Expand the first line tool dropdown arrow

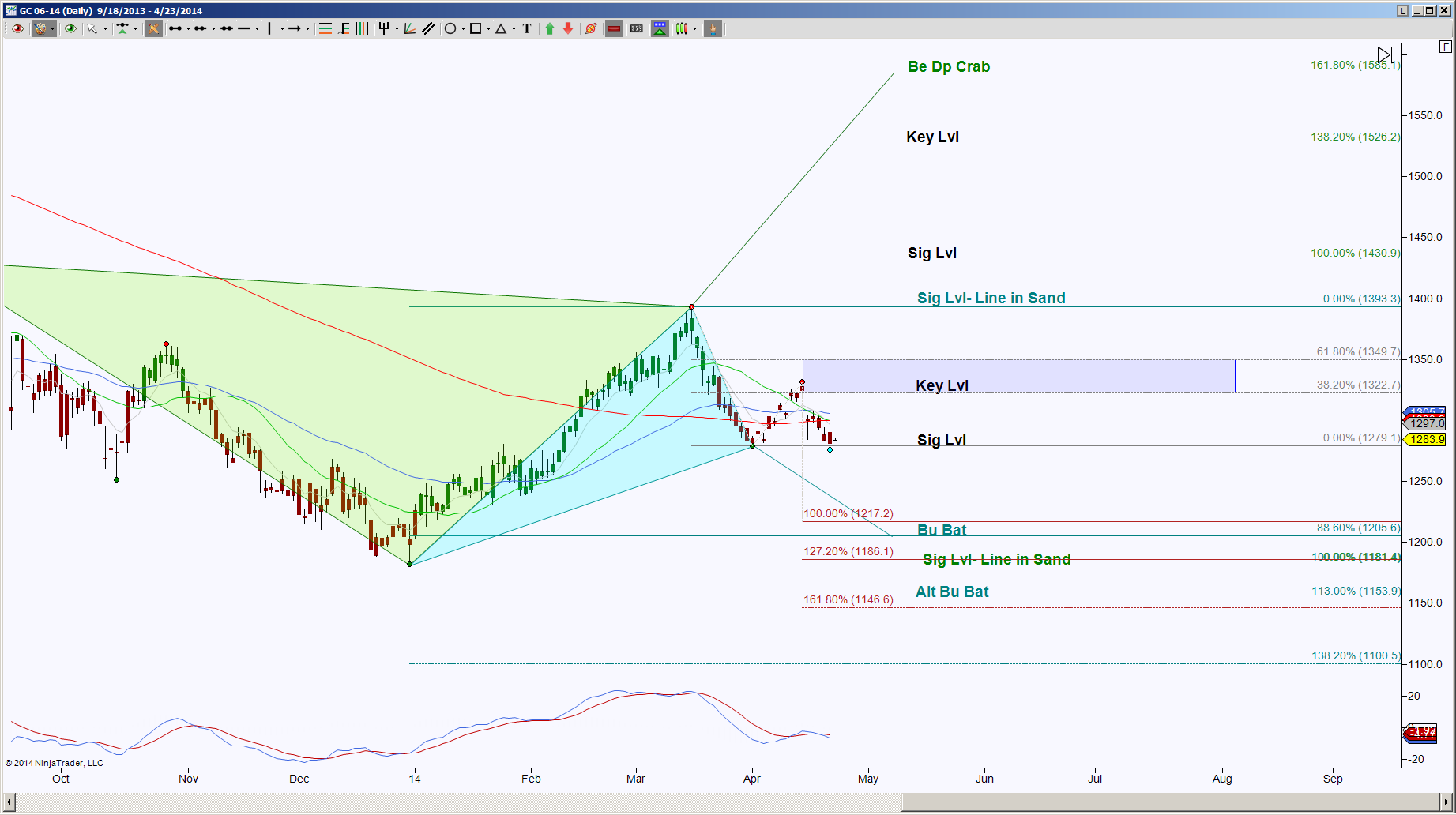[x=188, y=28]
